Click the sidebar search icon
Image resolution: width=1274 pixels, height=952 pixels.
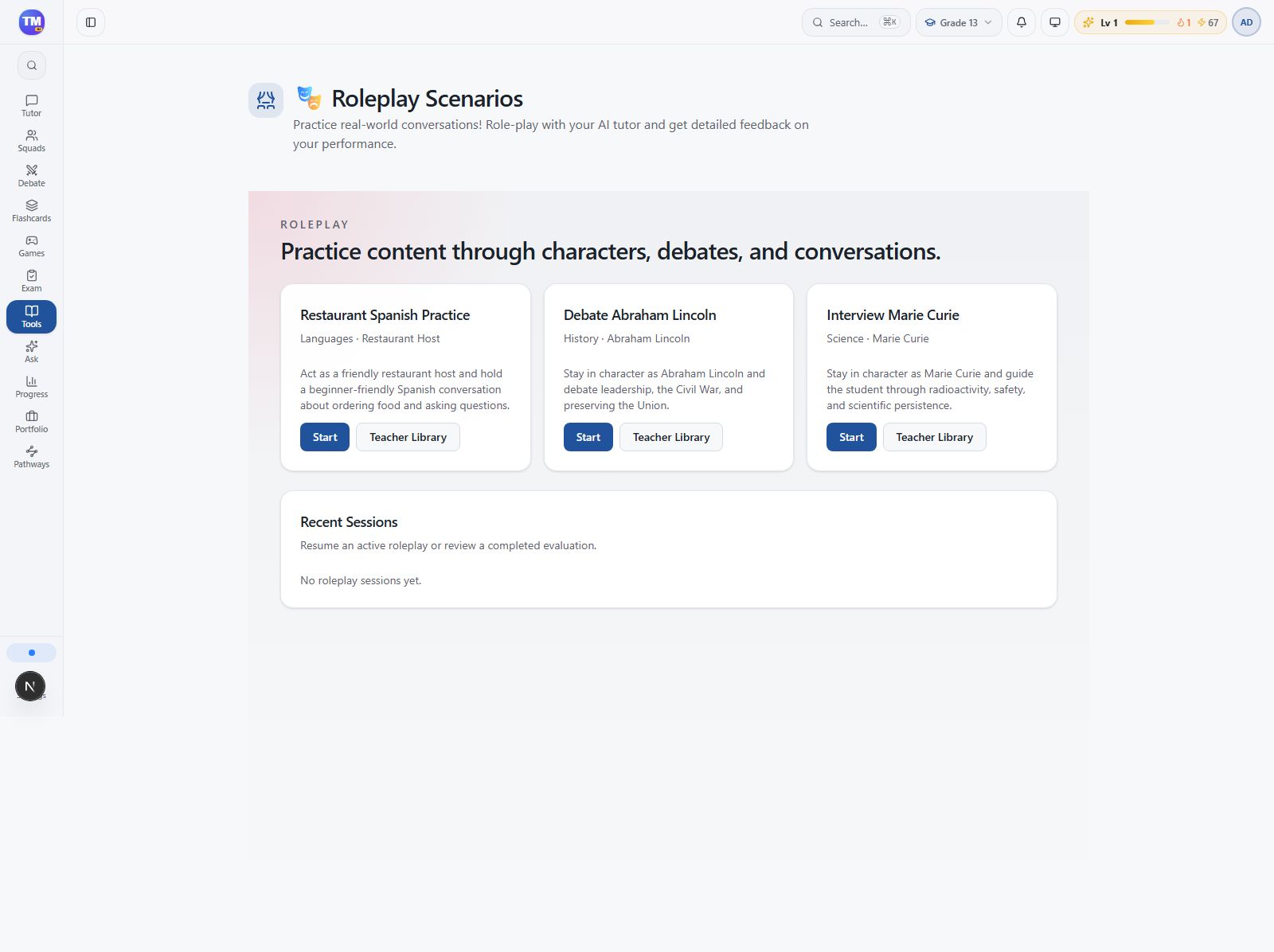pos(32,65)
